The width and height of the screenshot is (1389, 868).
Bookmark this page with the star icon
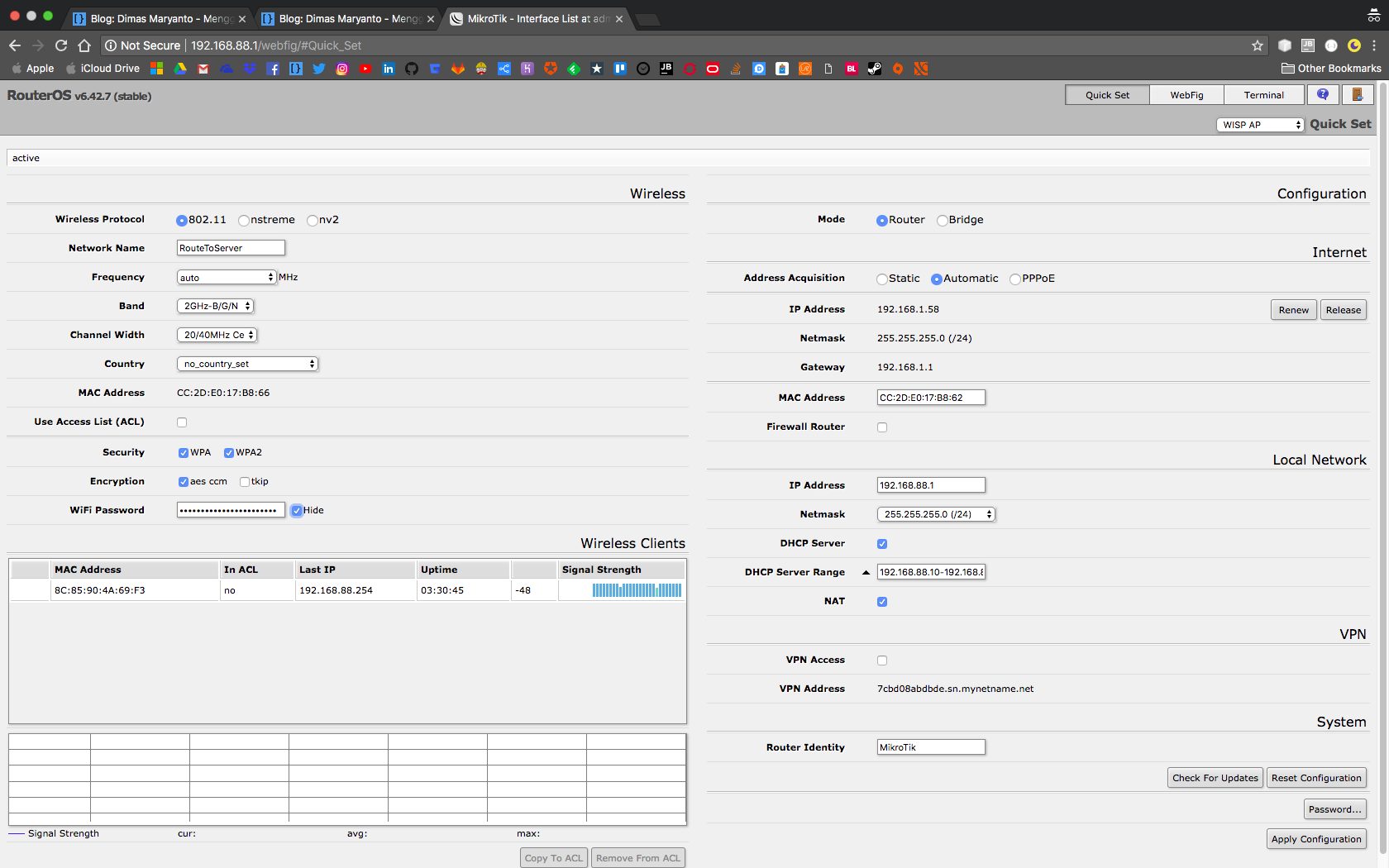pyautogui.click(x=1258, y=45)
